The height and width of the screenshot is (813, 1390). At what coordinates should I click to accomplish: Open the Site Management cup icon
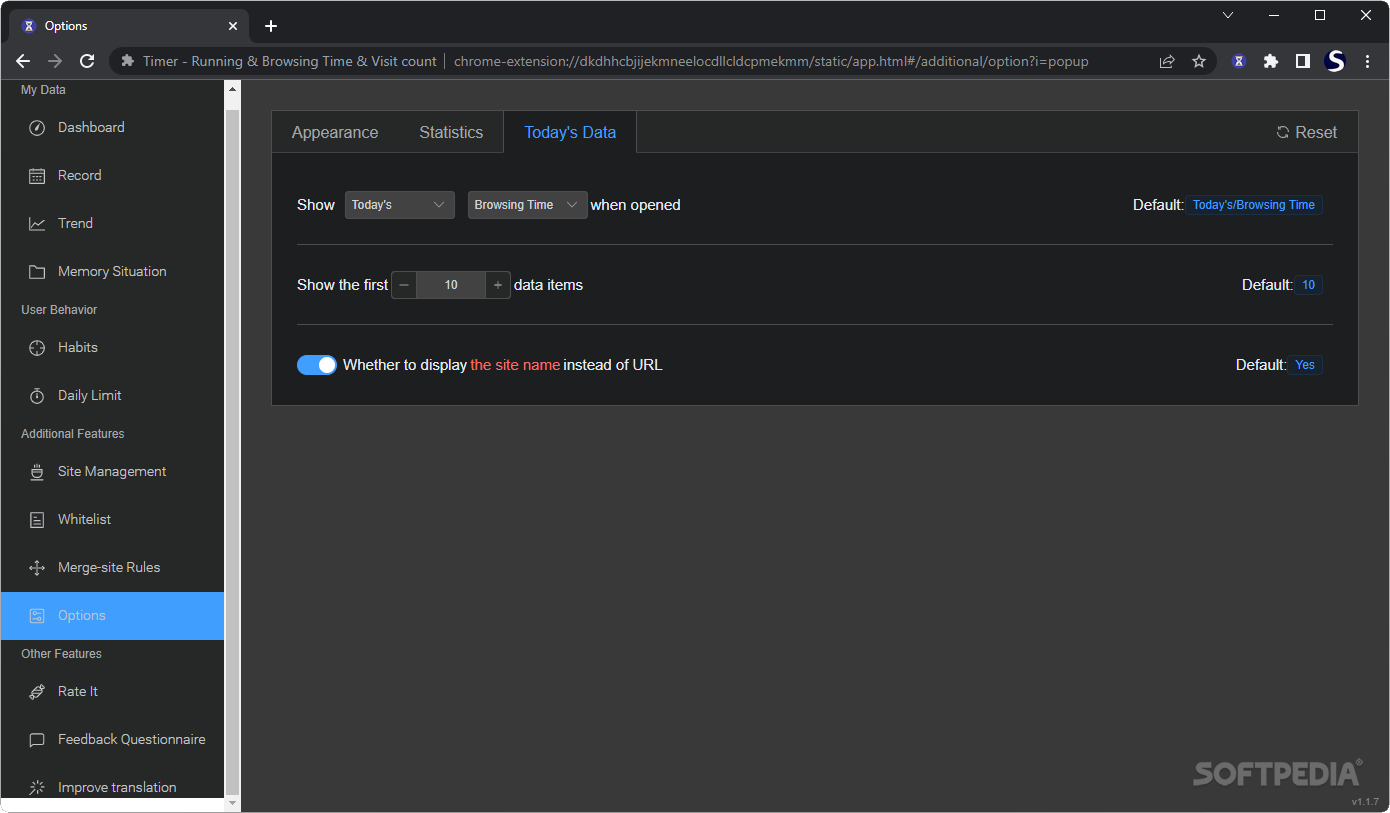point(37,472)
